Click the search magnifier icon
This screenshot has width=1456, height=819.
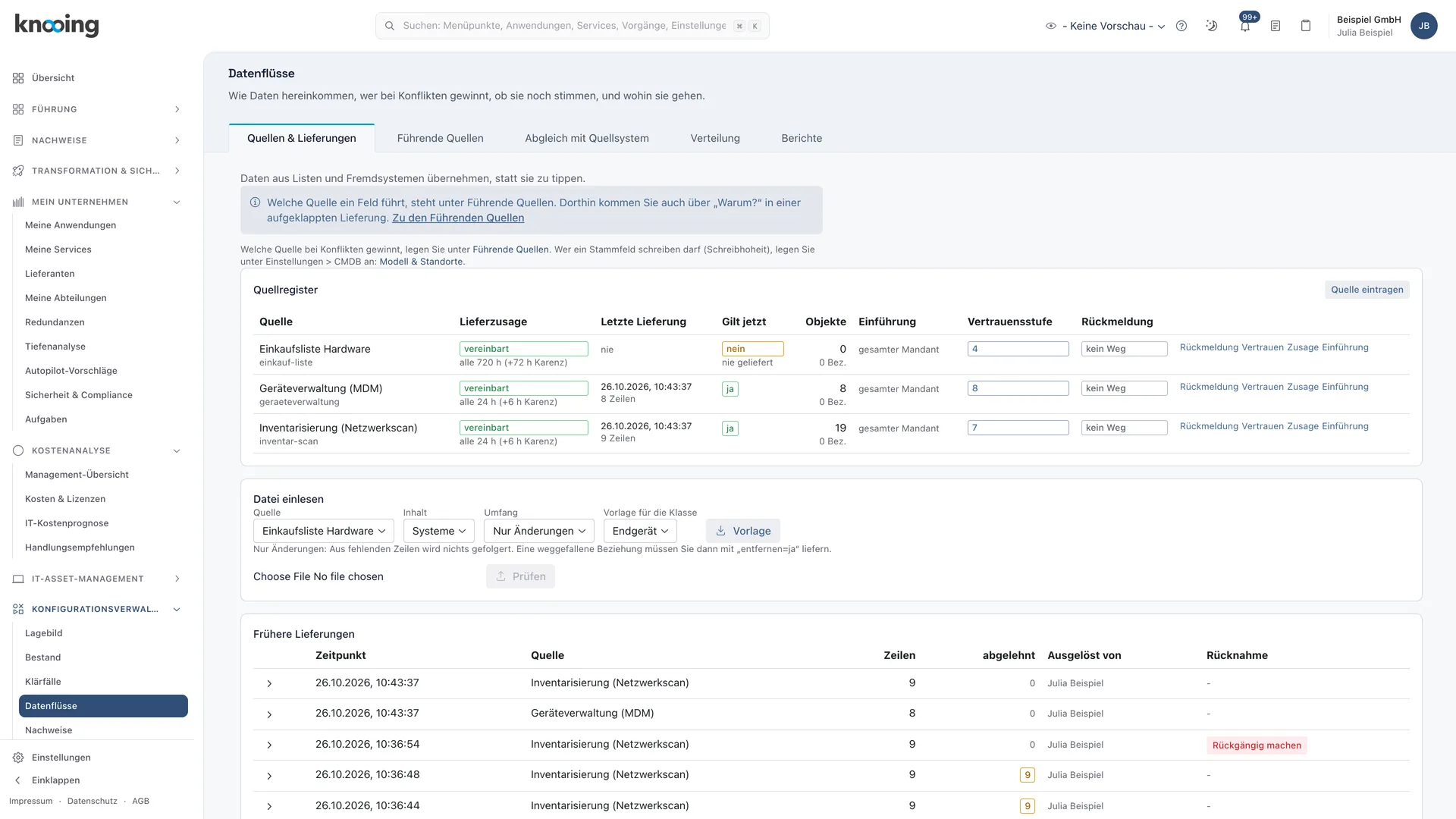390,26
